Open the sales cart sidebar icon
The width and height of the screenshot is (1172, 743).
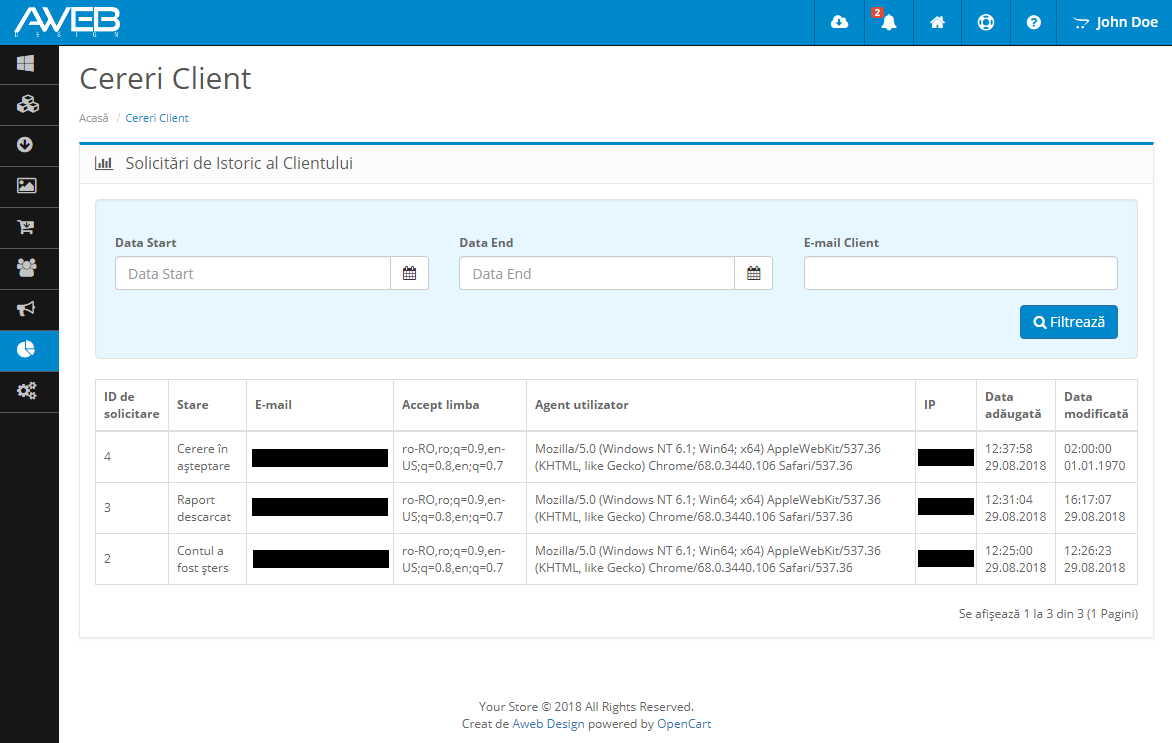27,227
